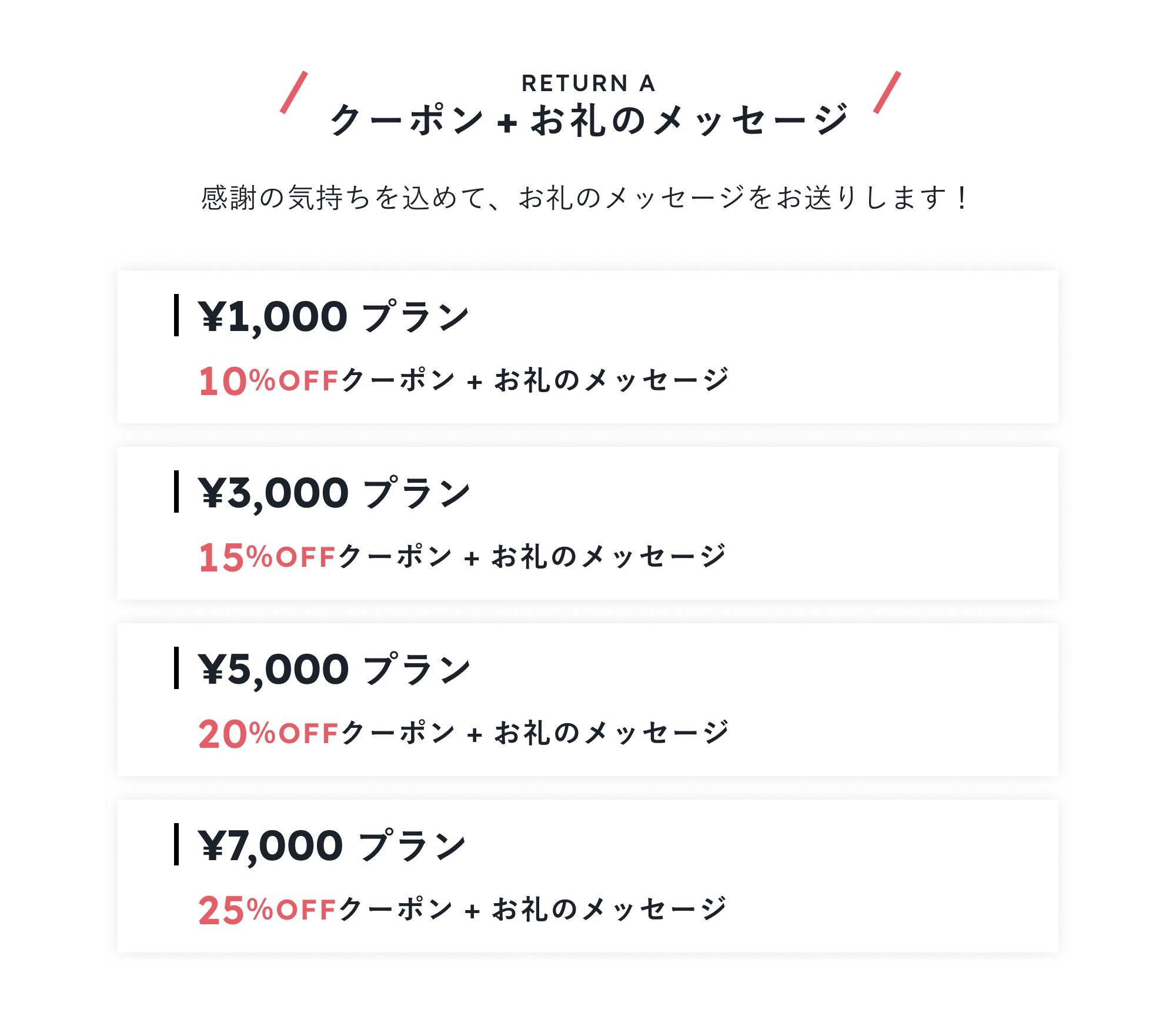1176x1023 pixels.
Task: Click the subtitle starting with 感謝の気持ちを込めて
Action: 584,198
